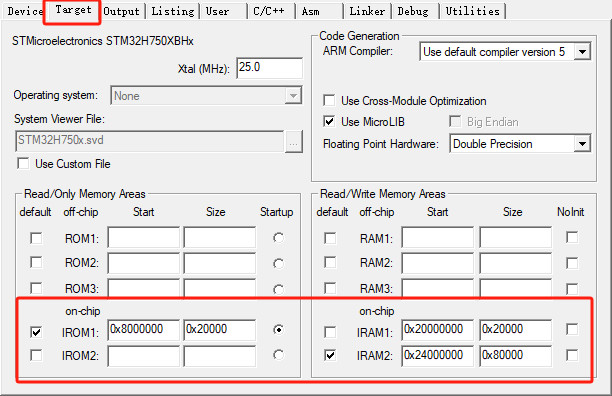Toggle the IRAM2 default checkbox
Image resolution: width=612 pixels, height=396 pixels.
point(330,355)
